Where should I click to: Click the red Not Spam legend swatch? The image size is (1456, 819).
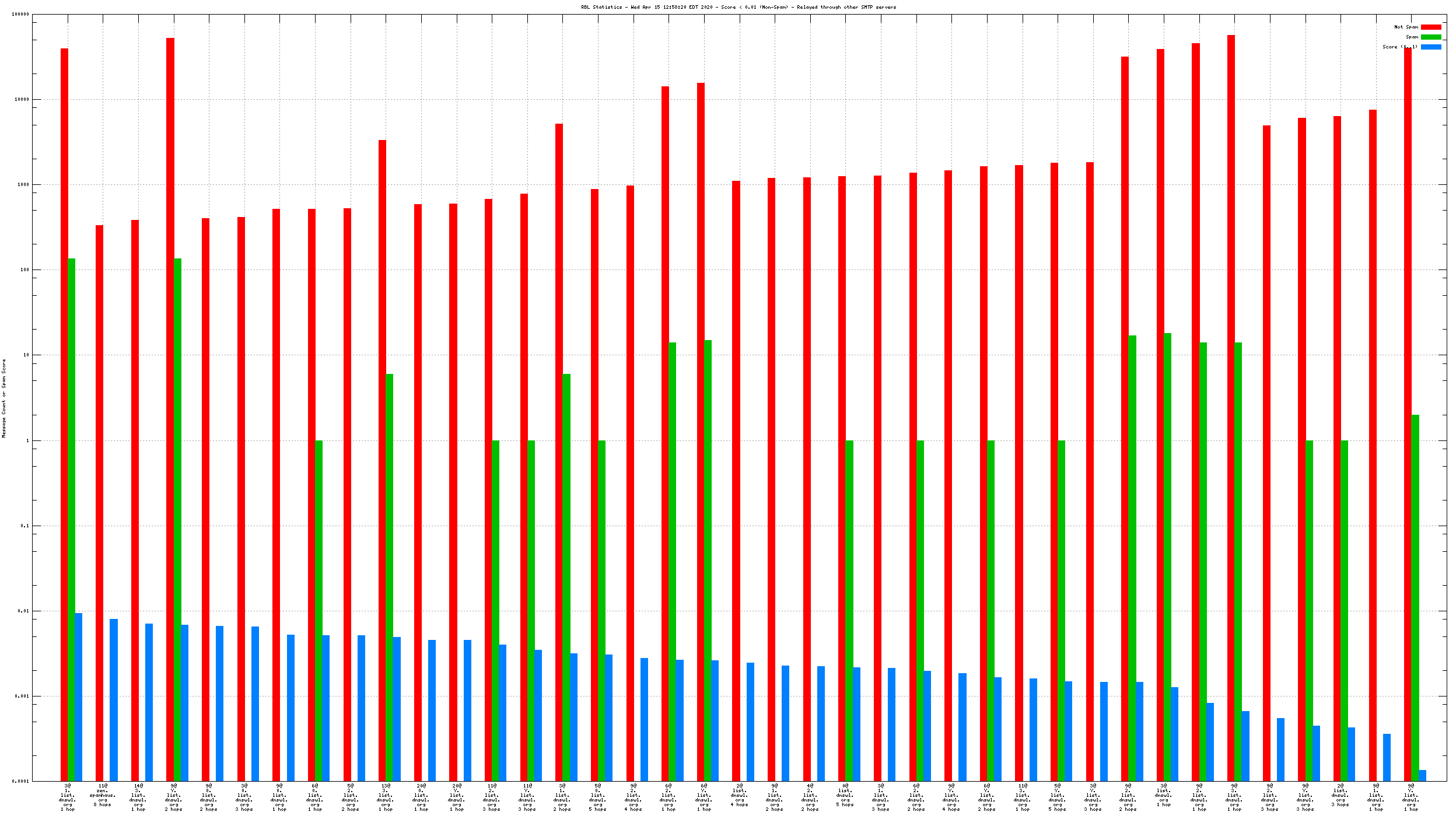(1430, 27)
